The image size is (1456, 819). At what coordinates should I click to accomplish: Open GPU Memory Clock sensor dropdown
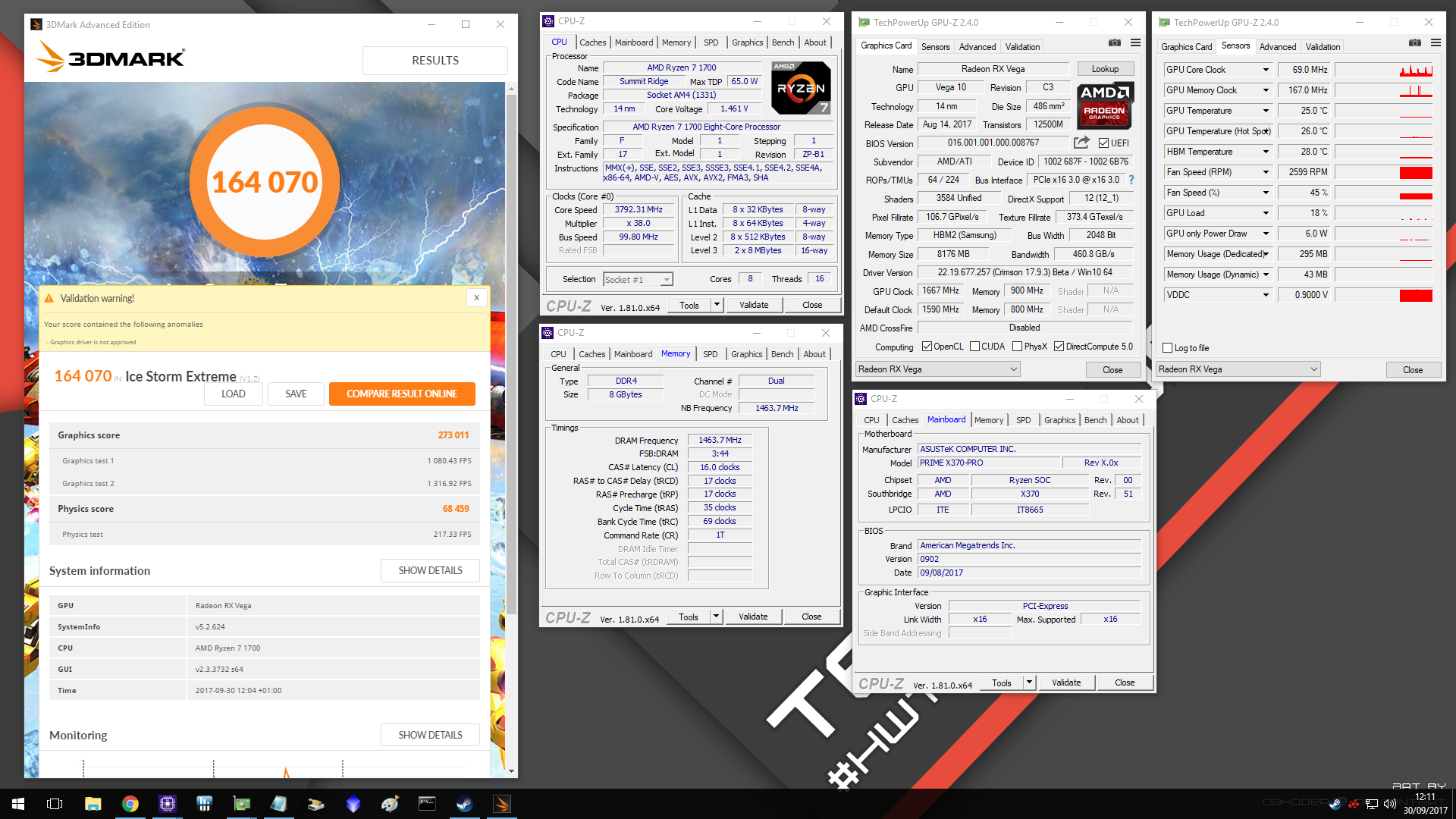1266,90
